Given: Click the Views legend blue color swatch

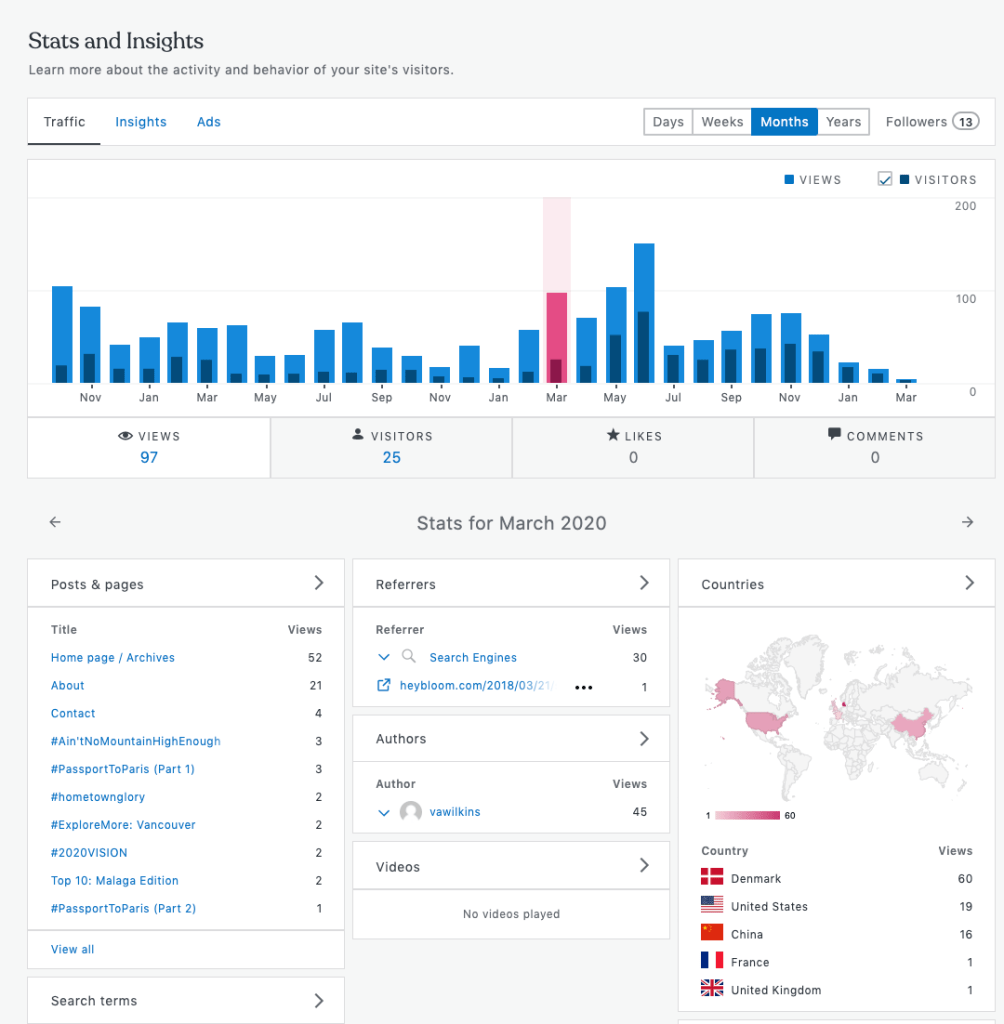Looking at the screenshot, I should (789, 180).
